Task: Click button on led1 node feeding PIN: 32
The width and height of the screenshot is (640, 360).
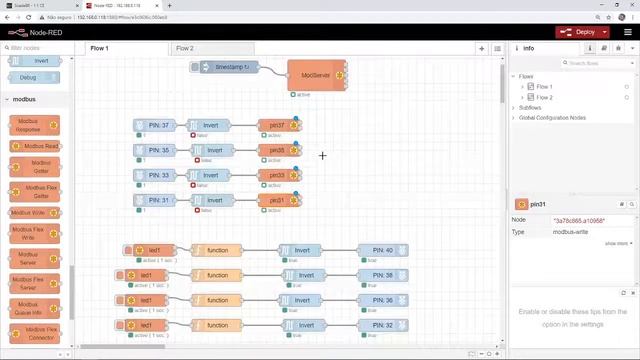Action: [x=120, y=325]
